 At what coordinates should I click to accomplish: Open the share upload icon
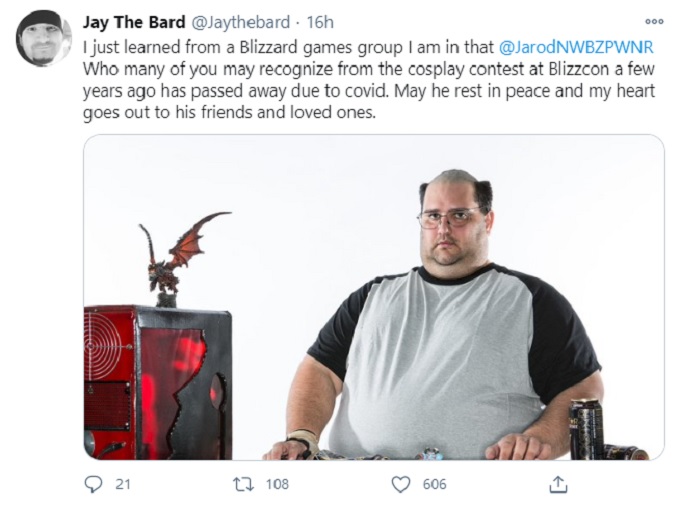[558, 484]
